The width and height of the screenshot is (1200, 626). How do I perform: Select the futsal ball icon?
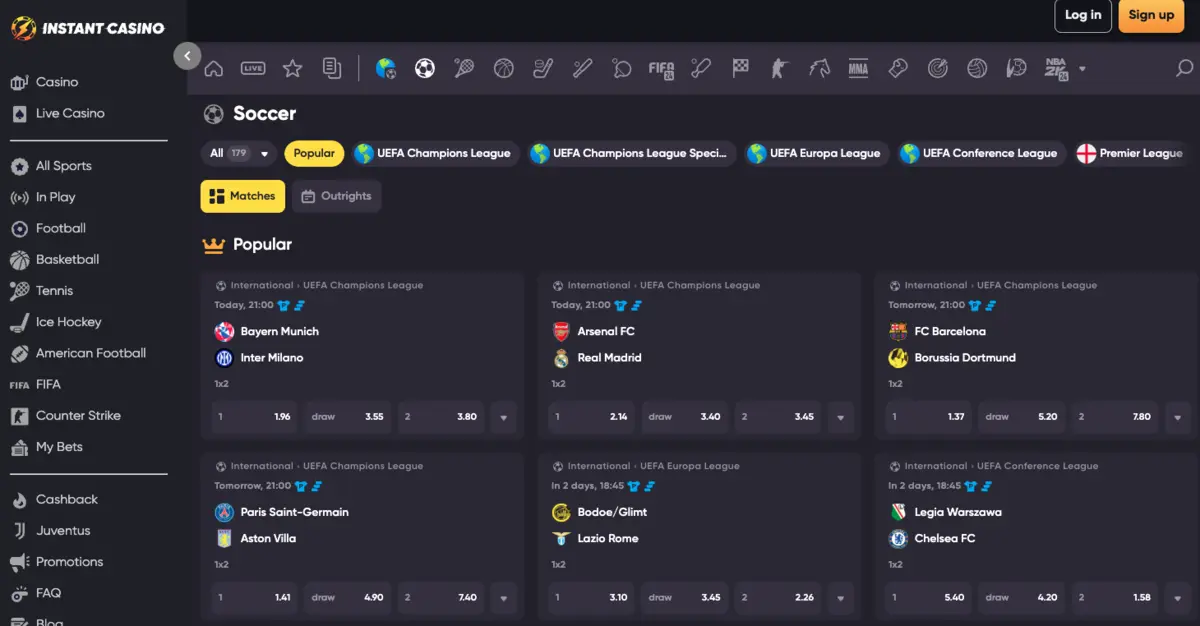[1016, 69]
